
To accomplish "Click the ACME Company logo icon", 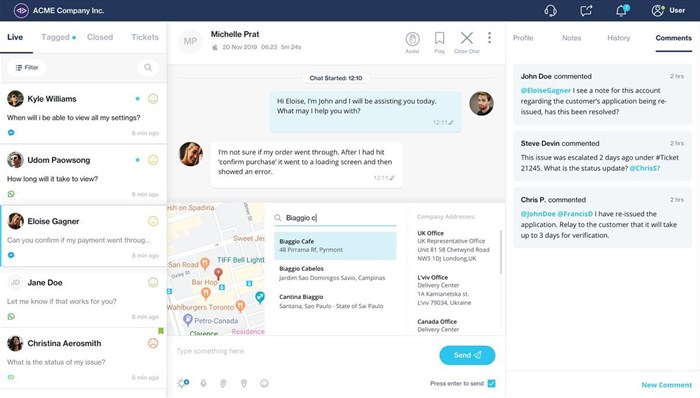I will point(21,10).
